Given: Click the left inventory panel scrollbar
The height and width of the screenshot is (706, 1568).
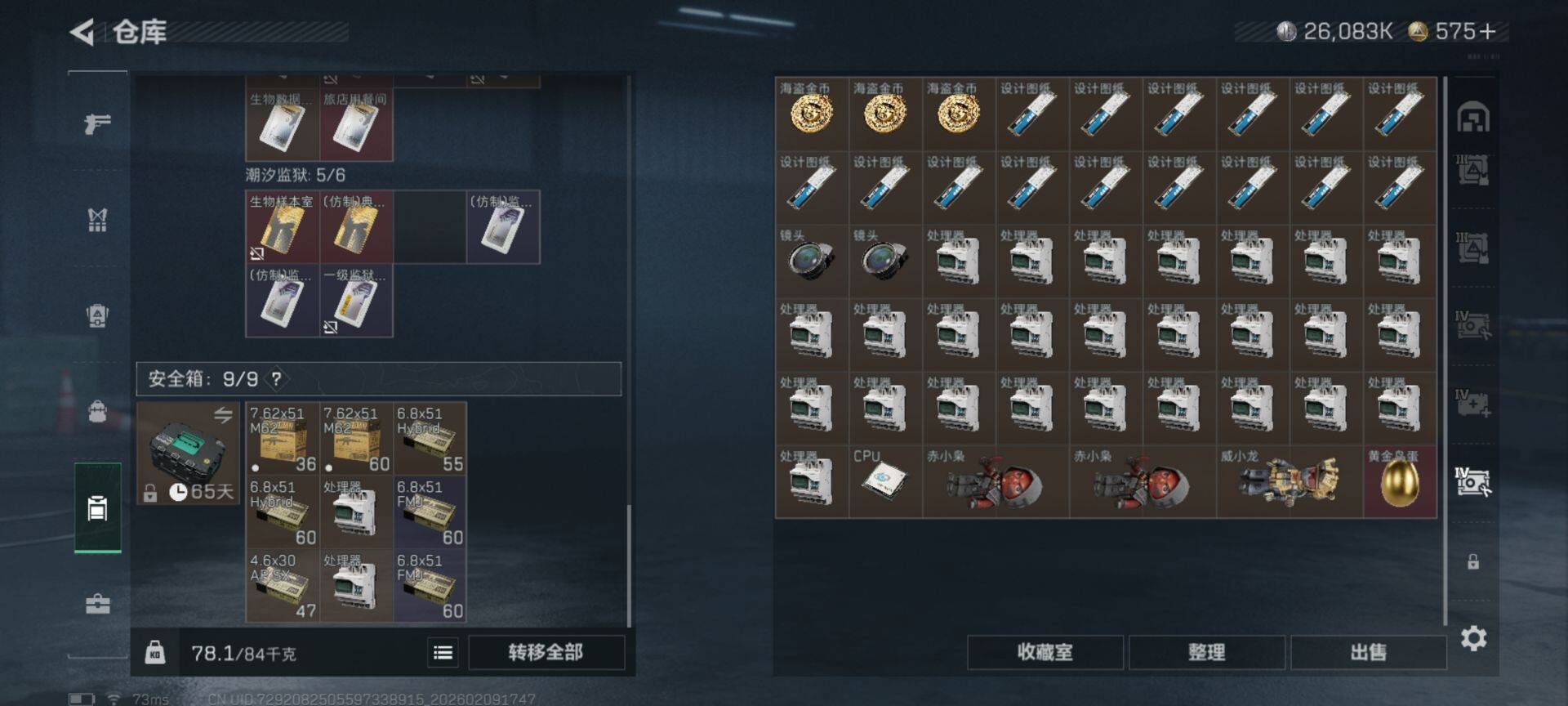Looking at the screenshot, I should [628, 565].
